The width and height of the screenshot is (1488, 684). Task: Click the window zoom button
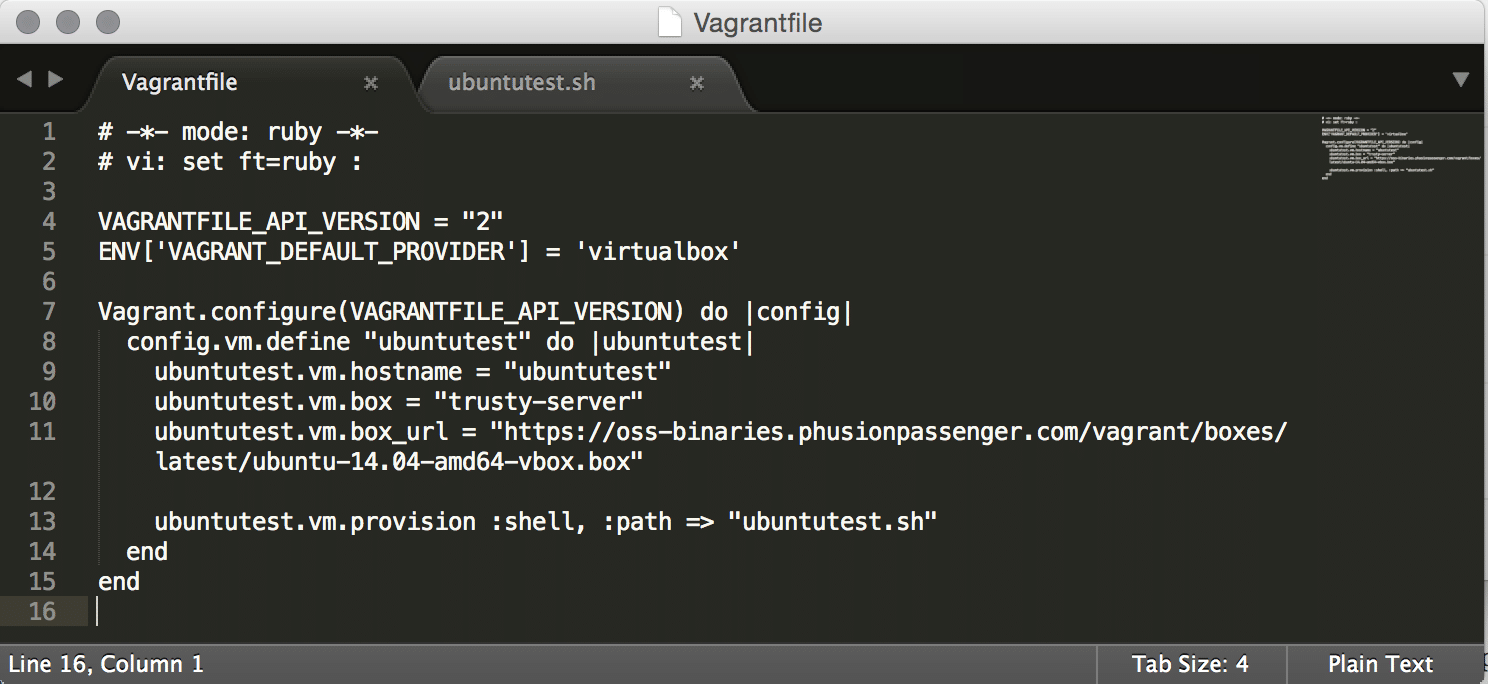pos(106,22)
